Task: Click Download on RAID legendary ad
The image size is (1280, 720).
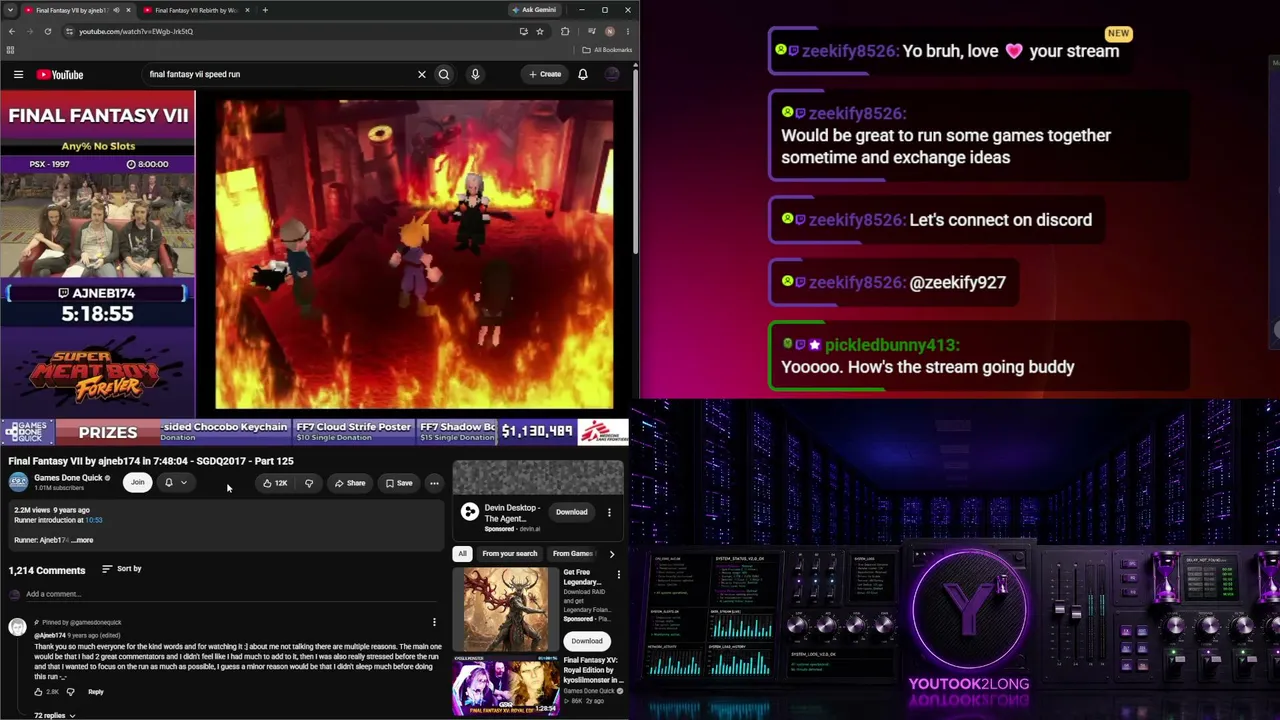Action: (x=587, y=641)
